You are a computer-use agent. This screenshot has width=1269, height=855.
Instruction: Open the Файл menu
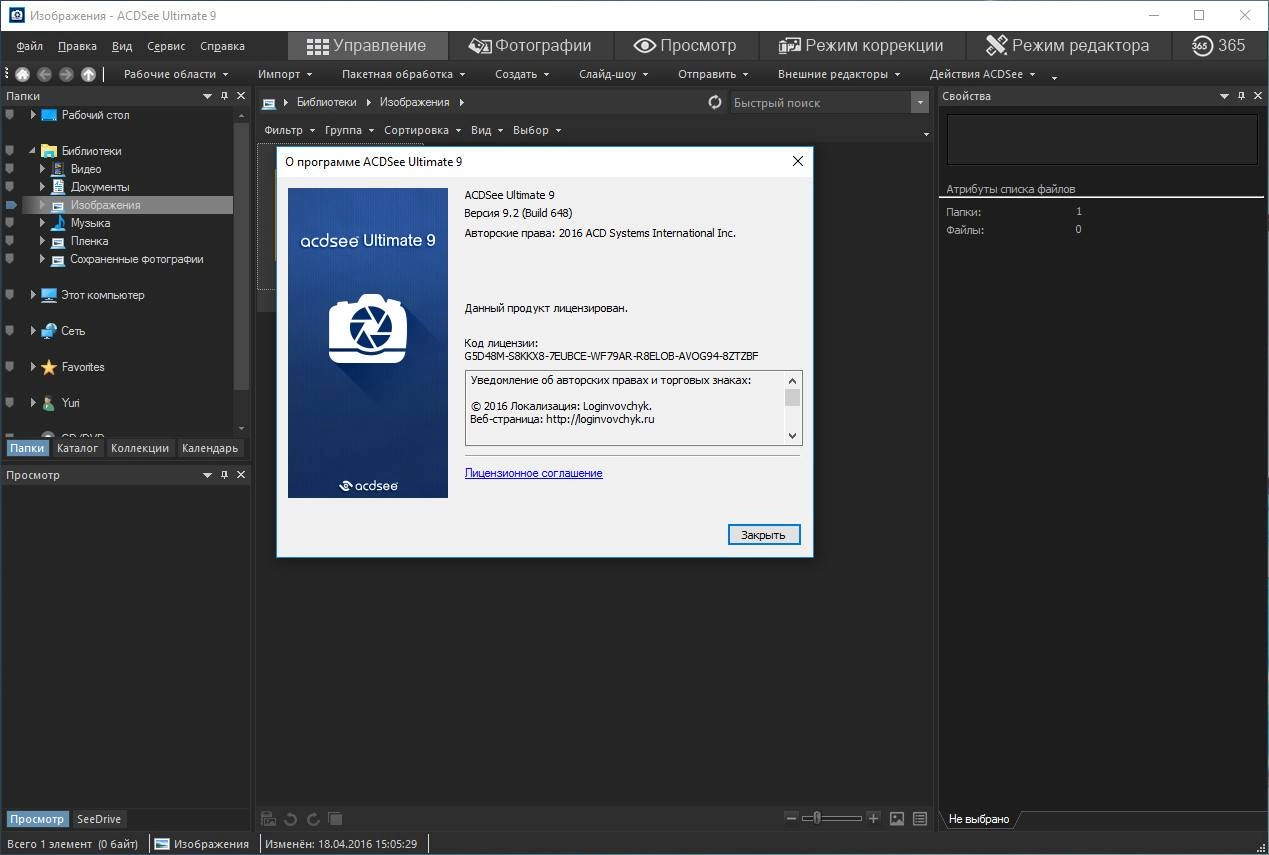[29, 46]
